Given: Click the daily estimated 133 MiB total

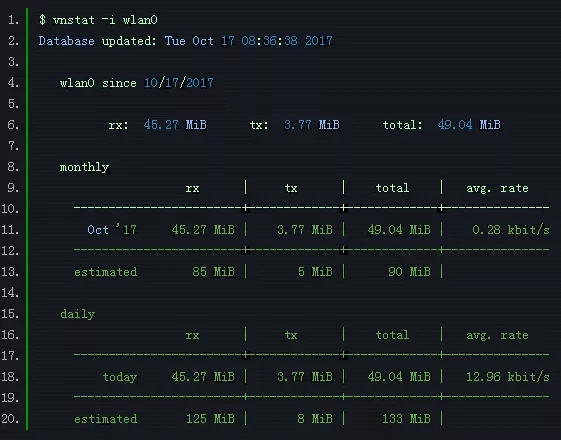Looking at the screenshot, I should pyautogui.click(x=406, y=419).
